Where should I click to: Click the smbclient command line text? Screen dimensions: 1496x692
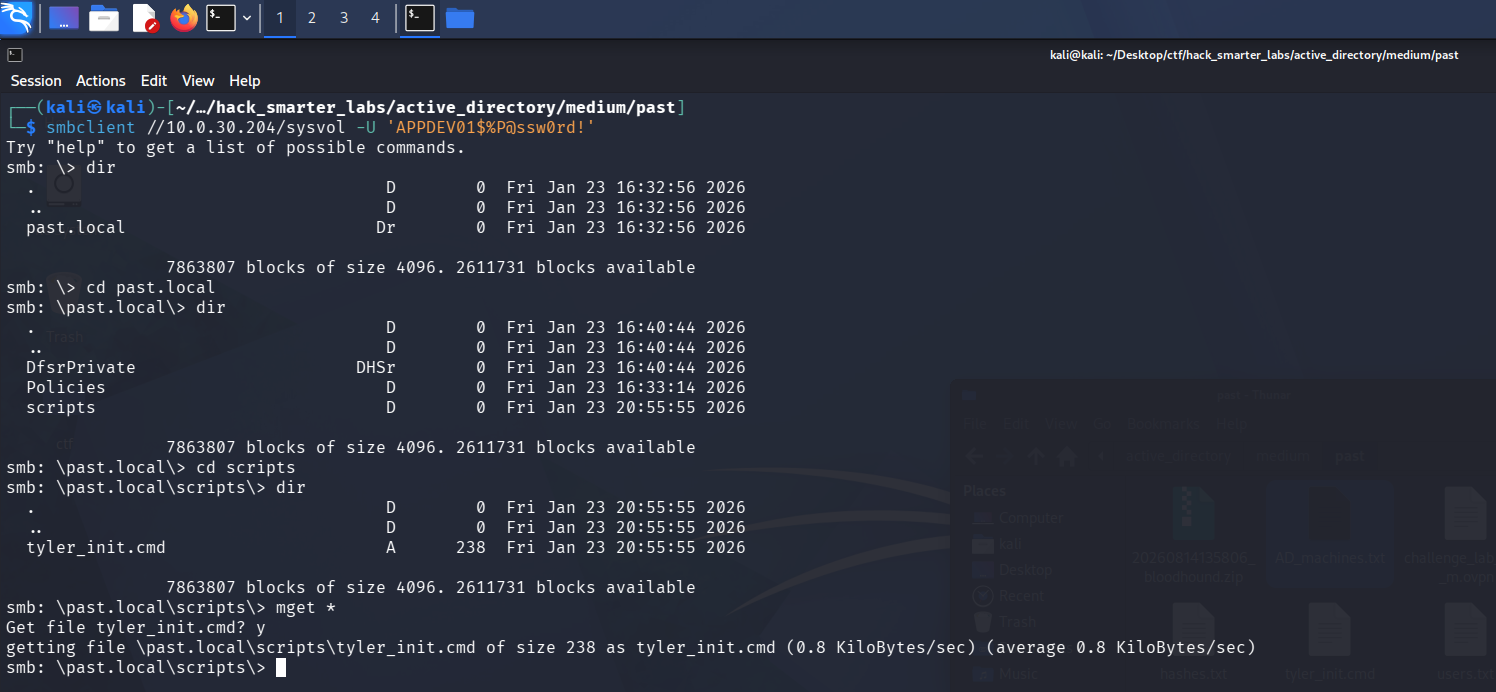320,127
